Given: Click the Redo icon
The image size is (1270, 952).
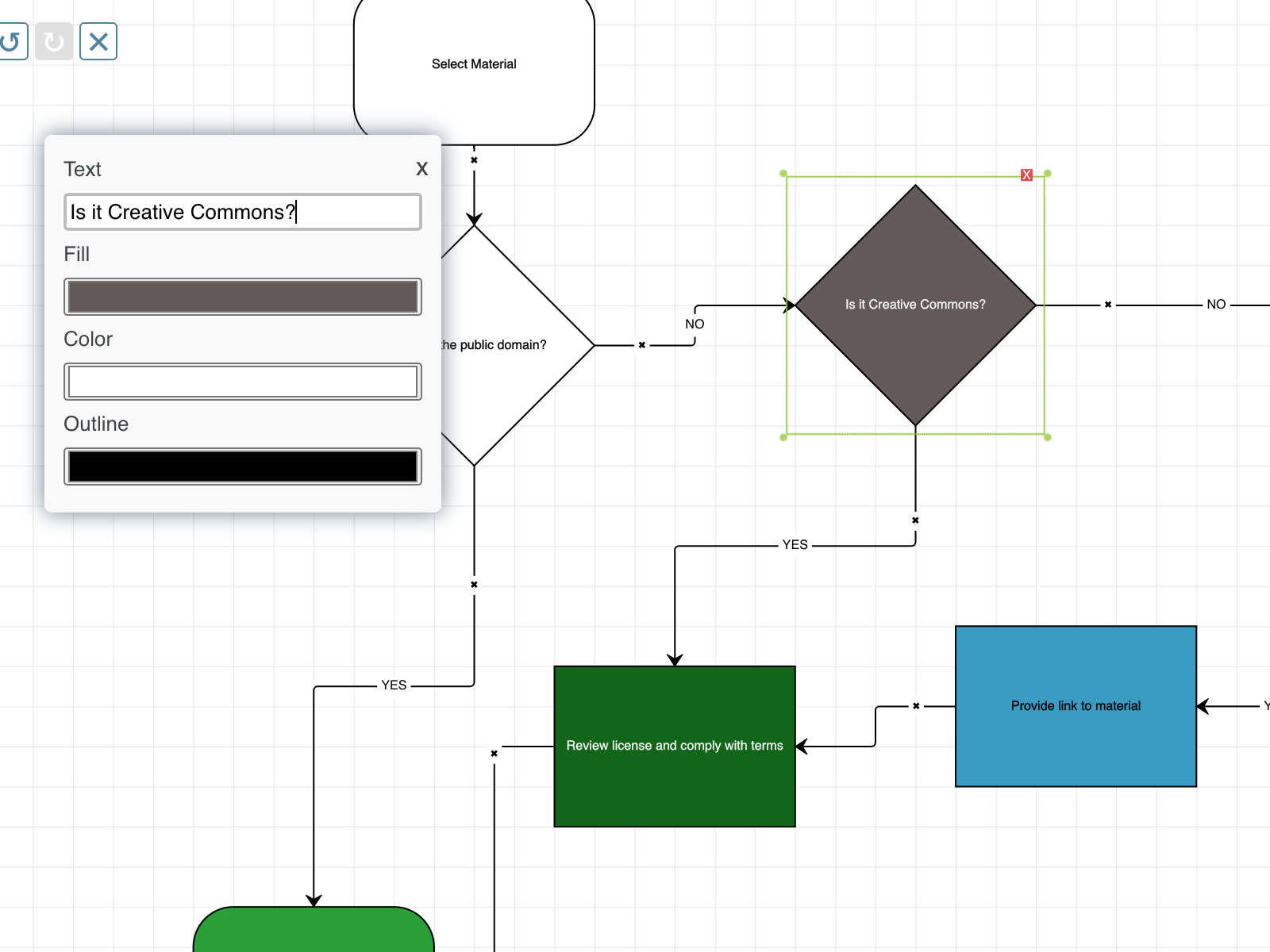Looking at the screenshot, I should [54, 42].
